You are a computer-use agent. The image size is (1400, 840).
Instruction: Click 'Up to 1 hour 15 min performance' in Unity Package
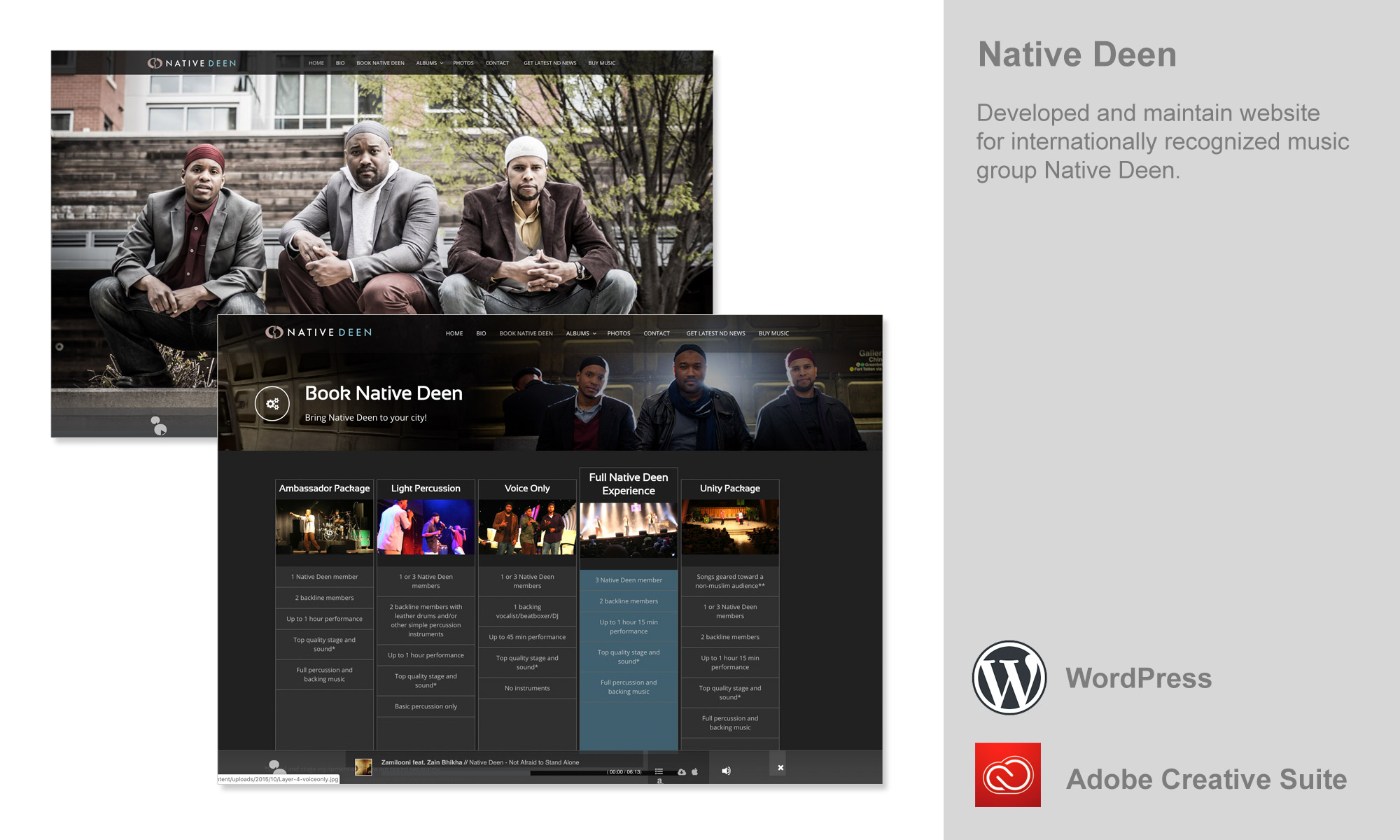[730, 663]
